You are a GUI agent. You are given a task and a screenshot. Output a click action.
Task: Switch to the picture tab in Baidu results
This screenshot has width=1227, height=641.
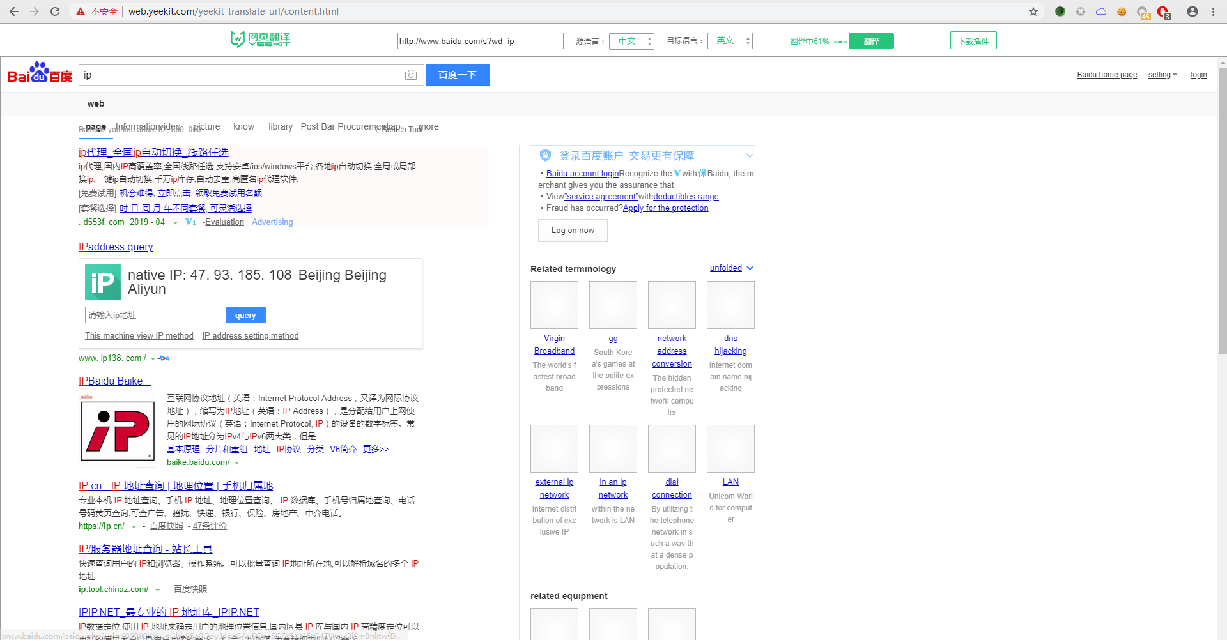point(202,126)
